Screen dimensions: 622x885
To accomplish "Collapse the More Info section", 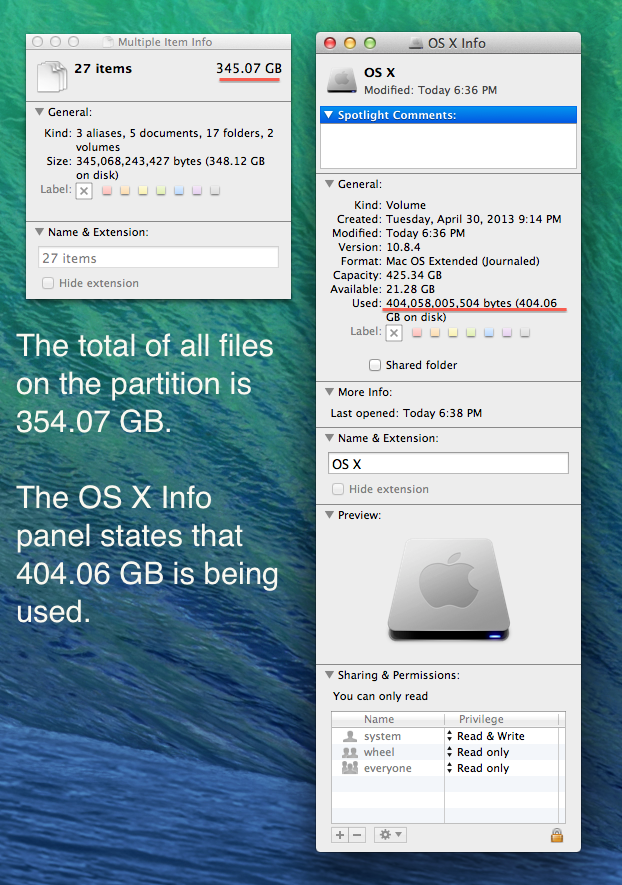I will click(x=330, y=391).
